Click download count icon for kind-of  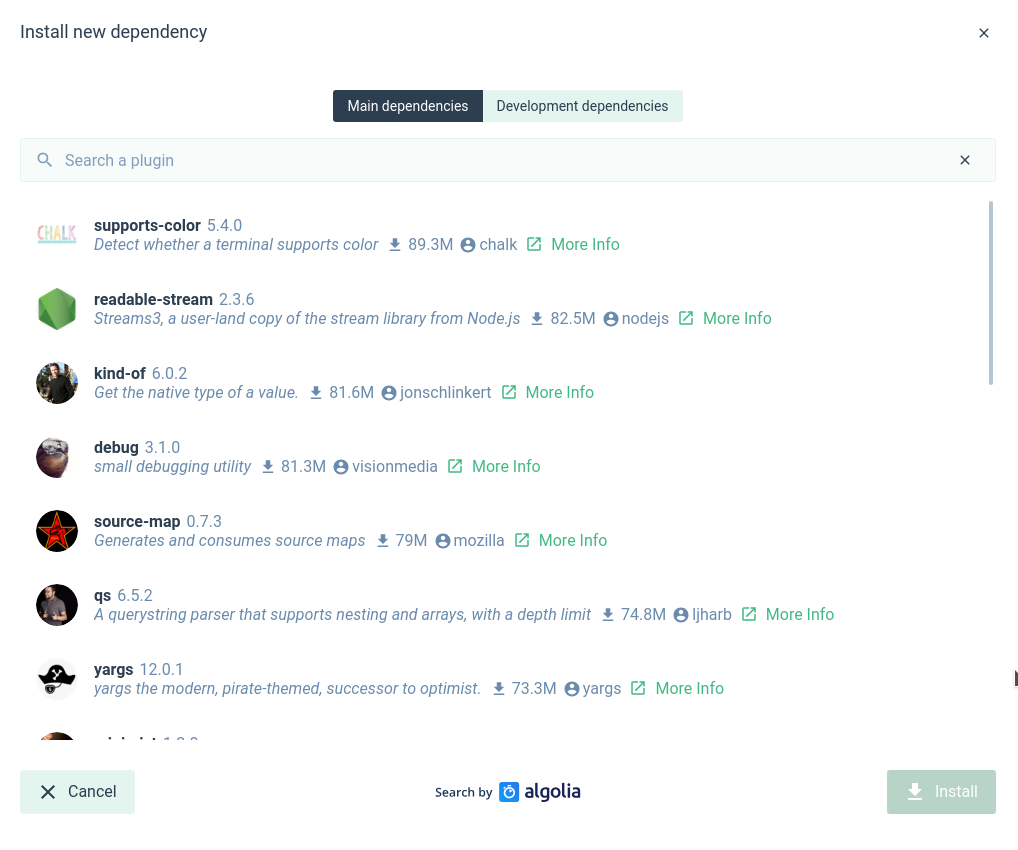coord(316,393)
